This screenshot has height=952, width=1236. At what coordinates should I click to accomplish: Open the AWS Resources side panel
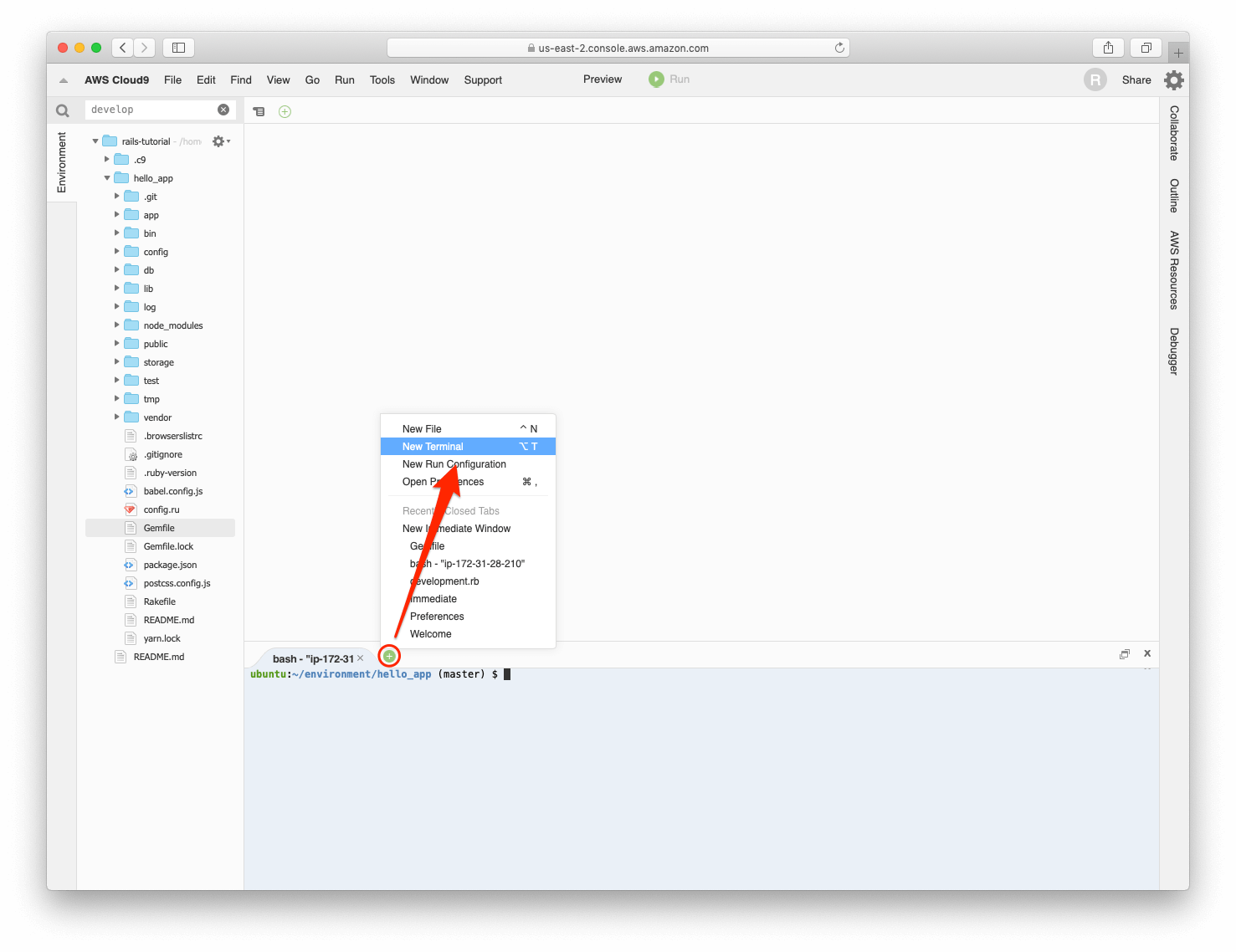pyautogui.click(x=1174, y=270)
